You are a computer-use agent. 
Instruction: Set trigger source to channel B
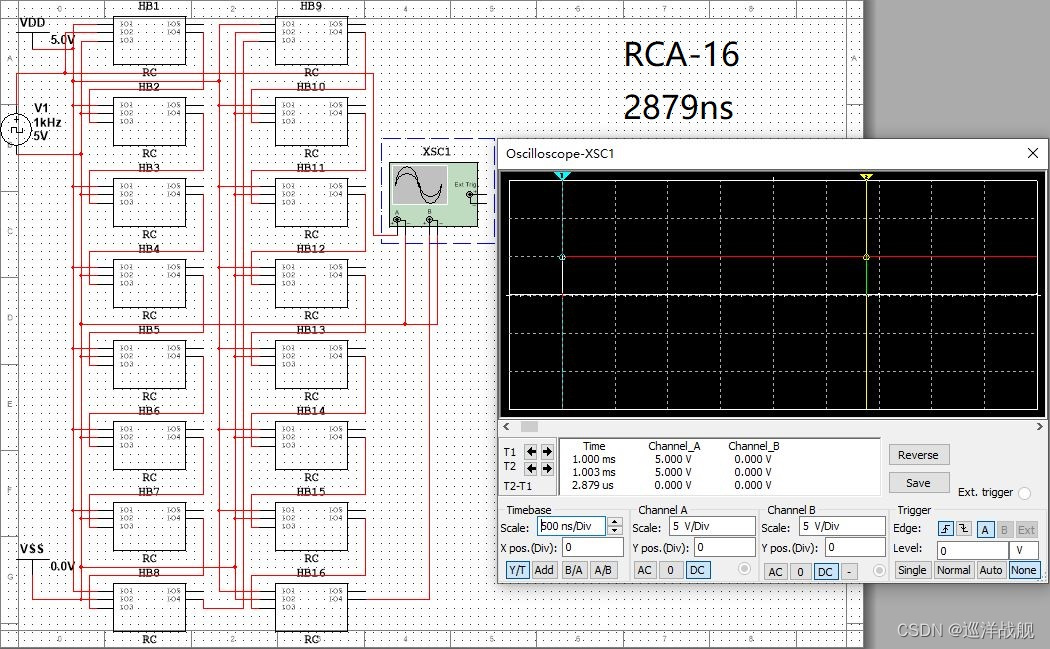click(x=1004, y=530)
